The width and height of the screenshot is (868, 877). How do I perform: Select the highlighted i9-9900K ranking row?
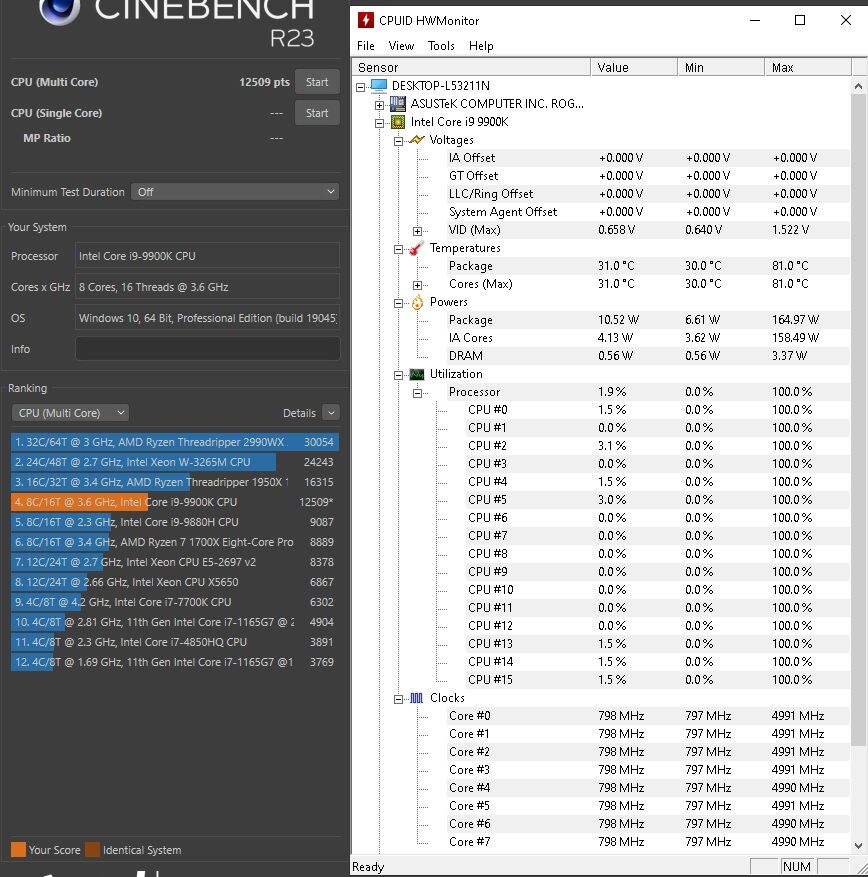pos(174,502)
